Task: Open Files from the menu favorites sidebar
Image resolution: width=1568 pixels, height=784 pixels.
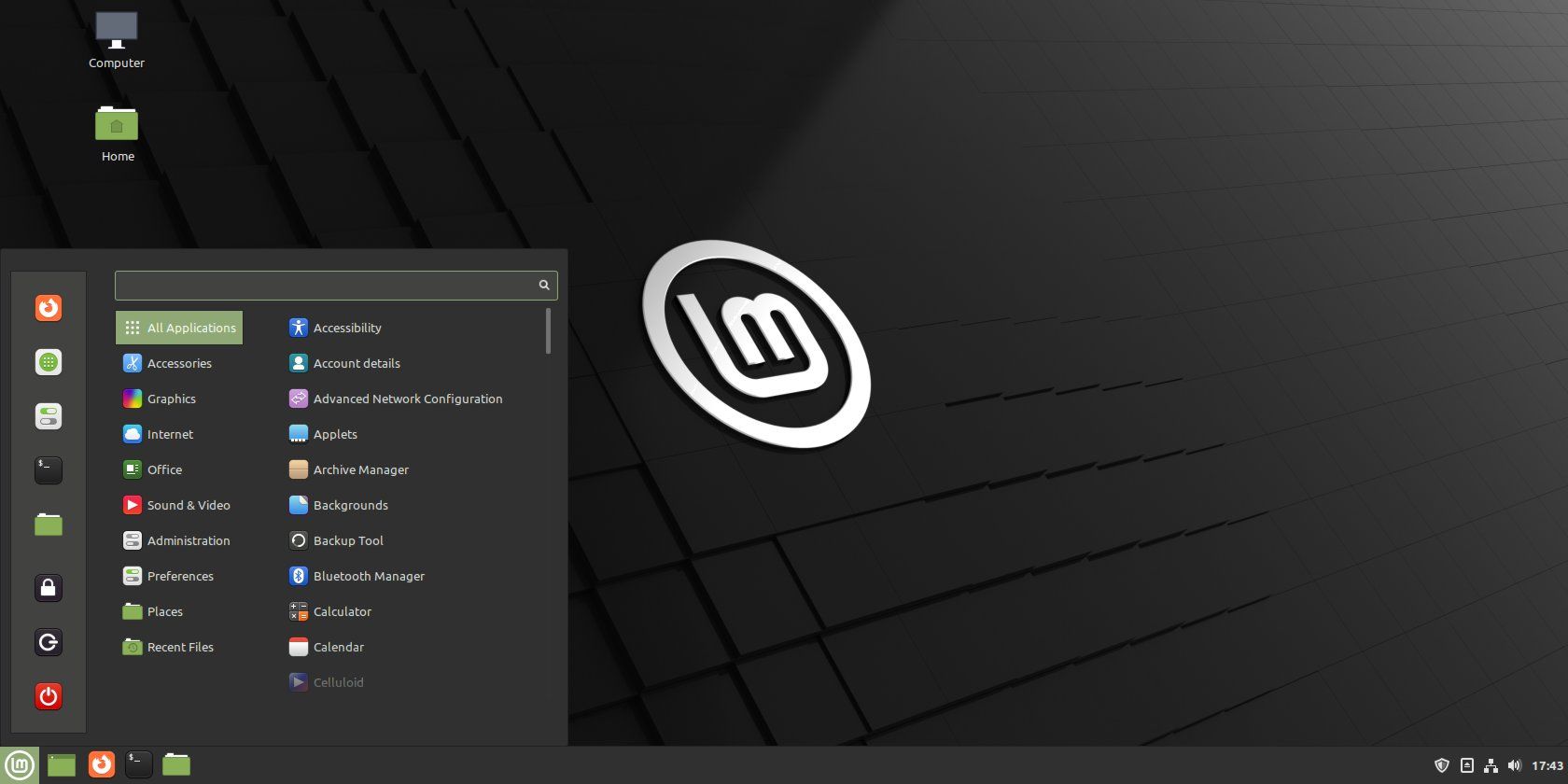Action: (49, 525)
